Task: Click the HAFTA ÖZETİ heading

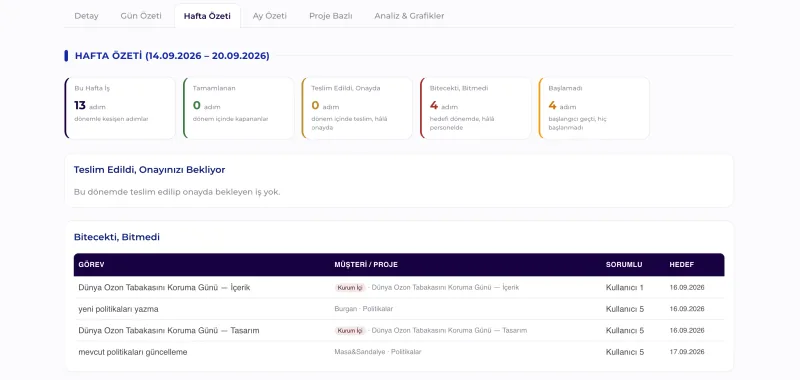Action: tap(172, 56)
